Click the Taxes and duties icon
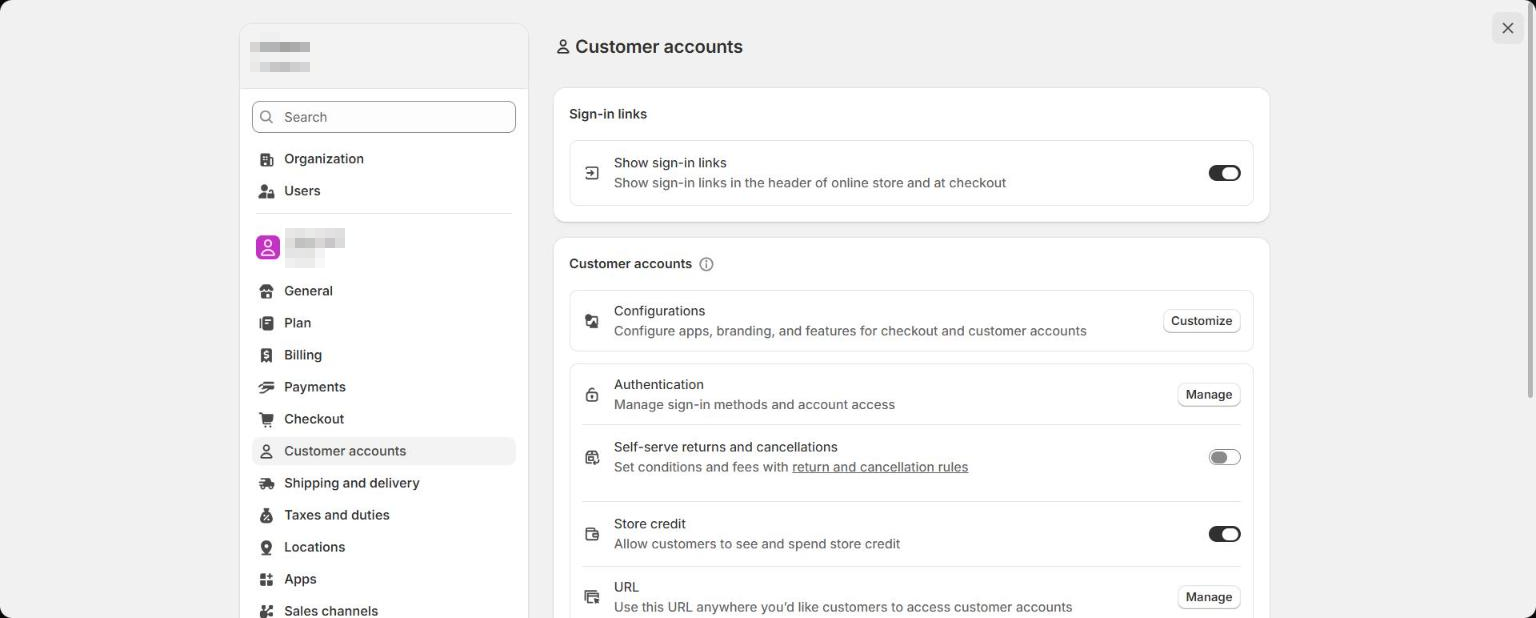Viewport: 1536px width, 618px height. click(266, 515)
